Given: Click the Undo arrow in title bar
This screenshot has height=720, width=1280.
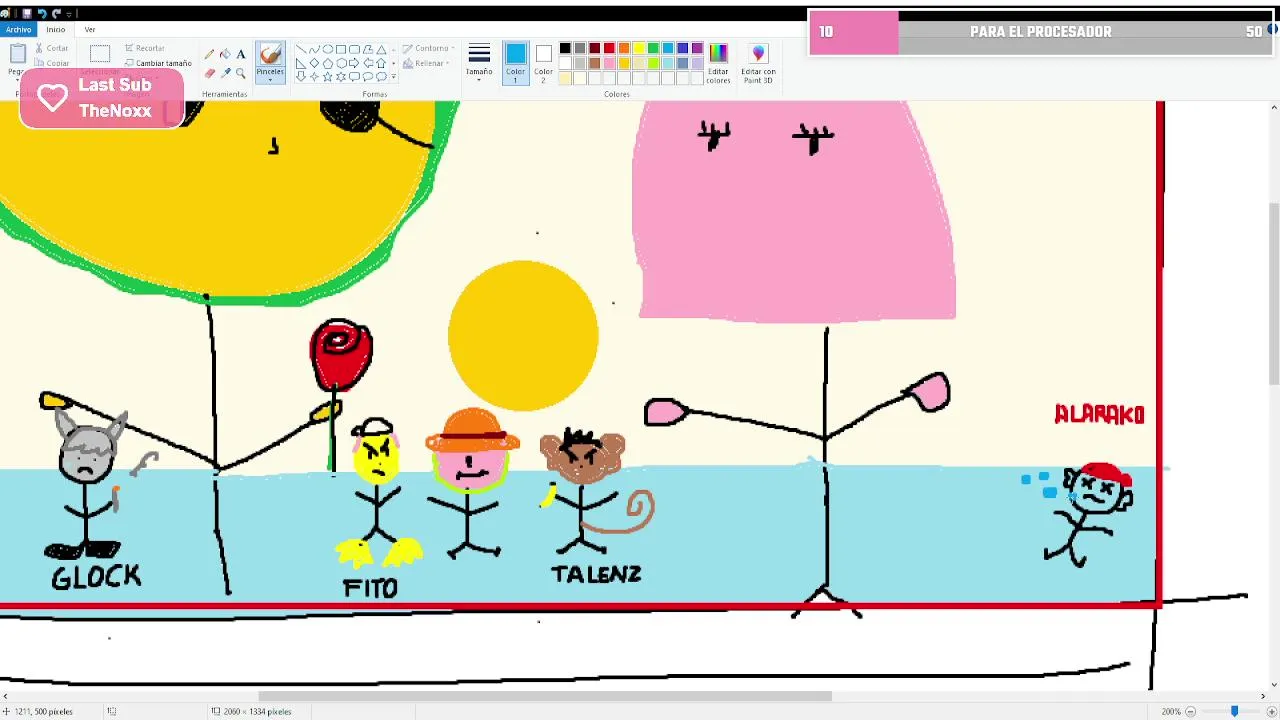Looking at the screenshot, I should (x=42, y=14).
